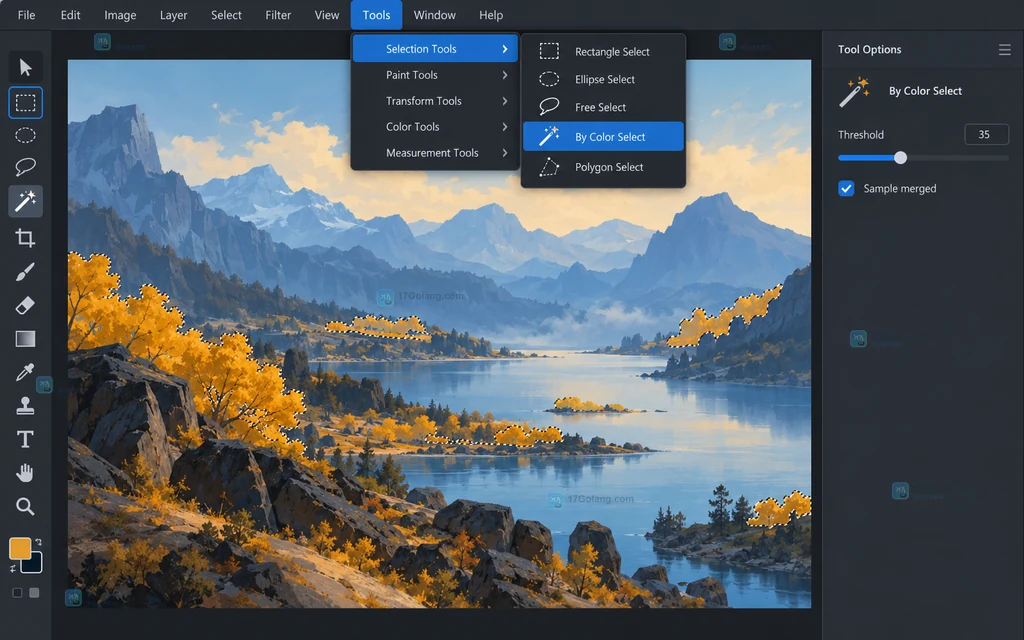Click the dark background color swatch

(33, 563)
